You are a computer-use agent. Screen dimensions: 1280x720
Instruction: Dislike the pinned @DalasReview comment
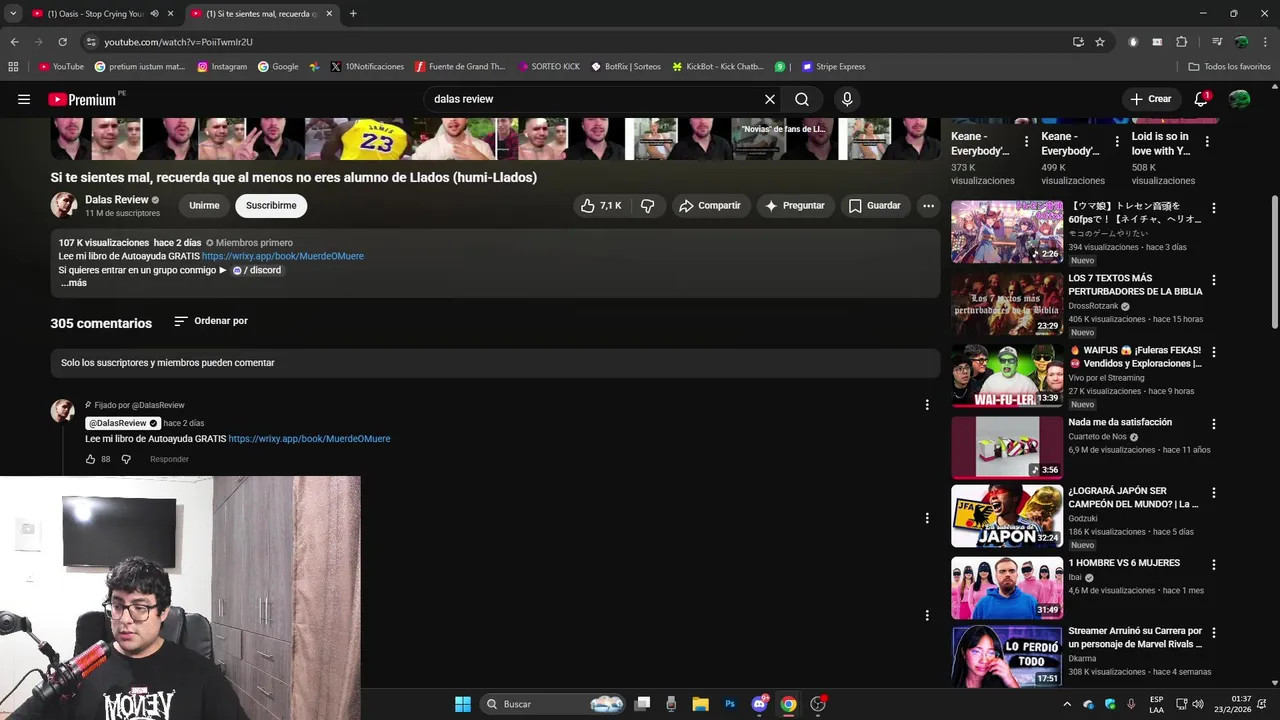click(126, 459)
